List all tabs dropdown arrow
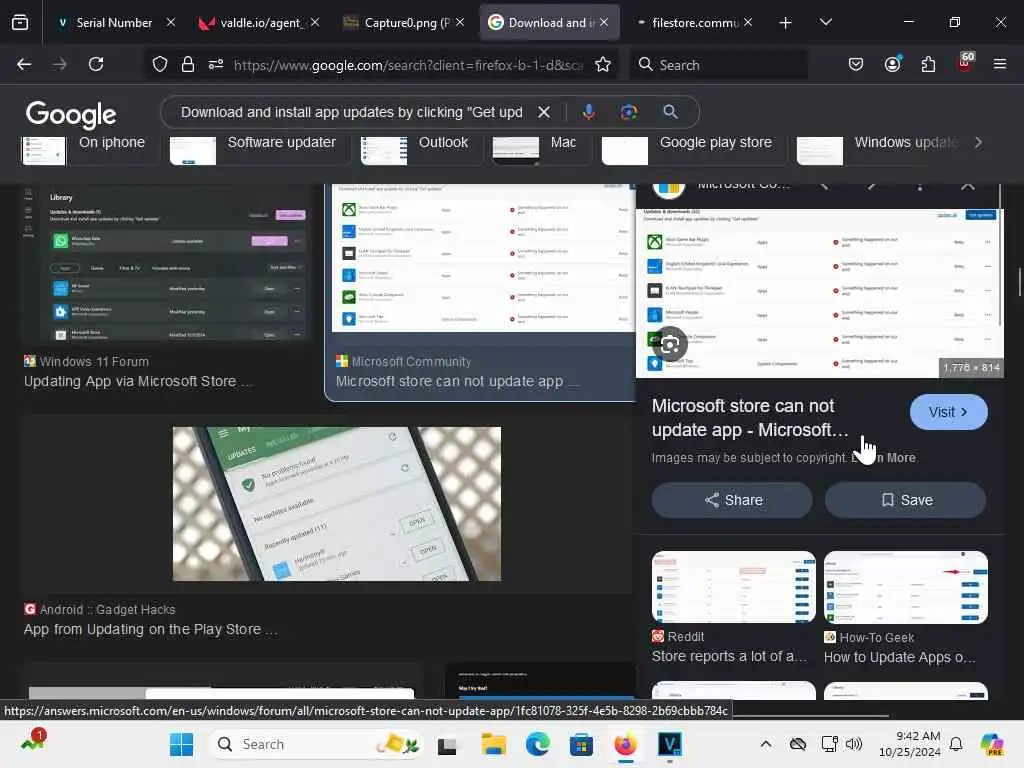 click(825, 23)
